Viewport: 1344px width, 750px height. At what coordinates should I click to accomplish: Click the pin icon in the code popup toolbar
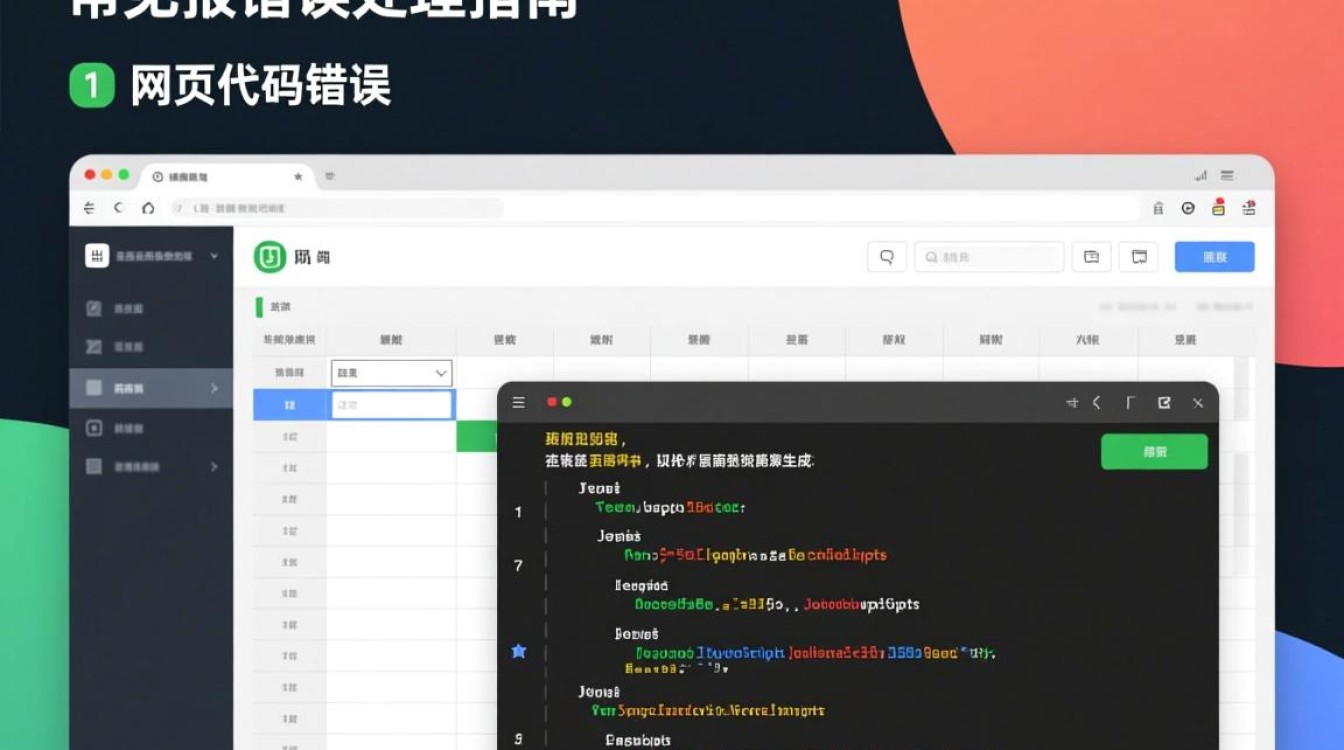click(1071, 403)
